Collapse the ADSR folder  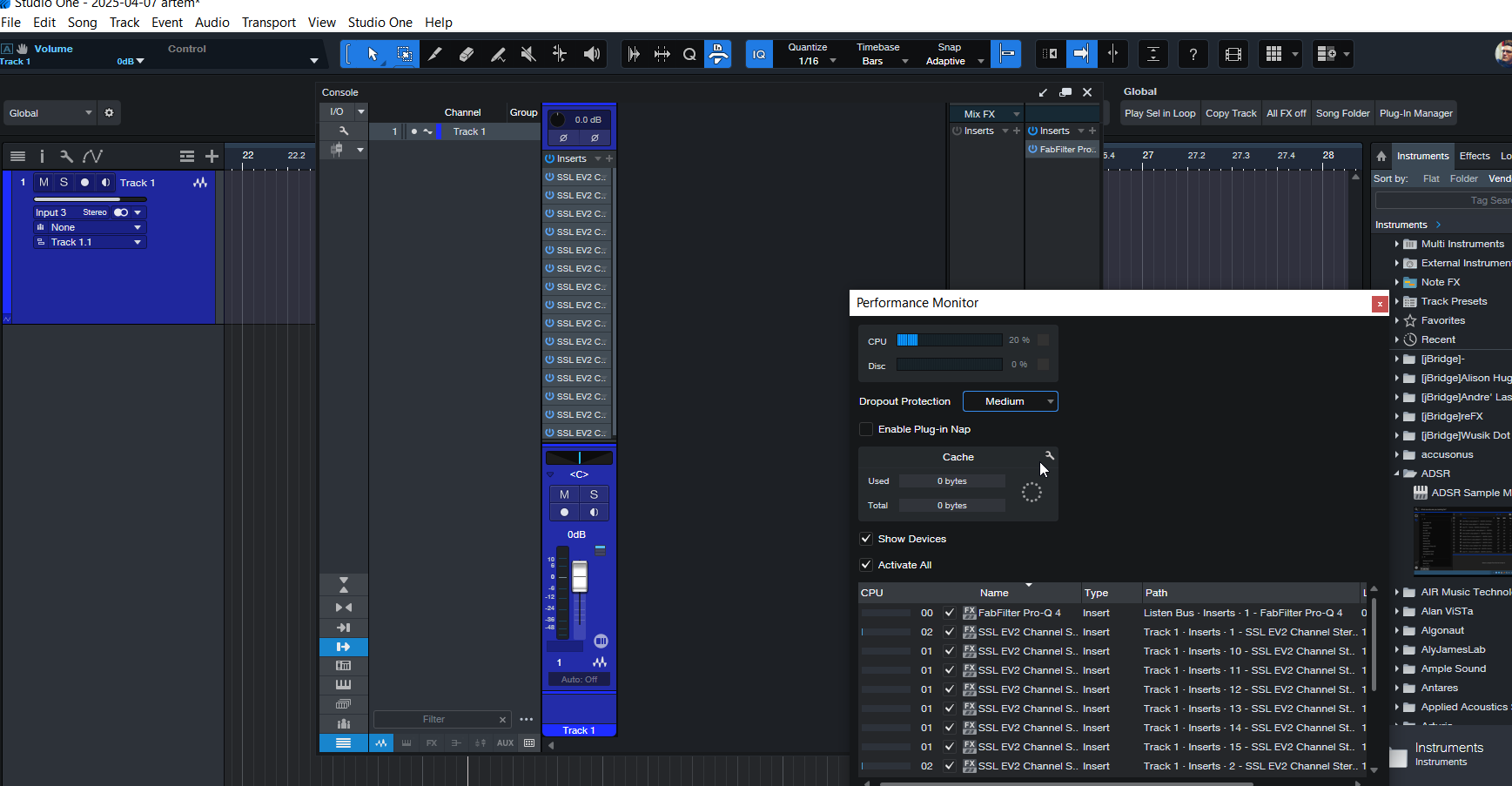point(1397,474)
